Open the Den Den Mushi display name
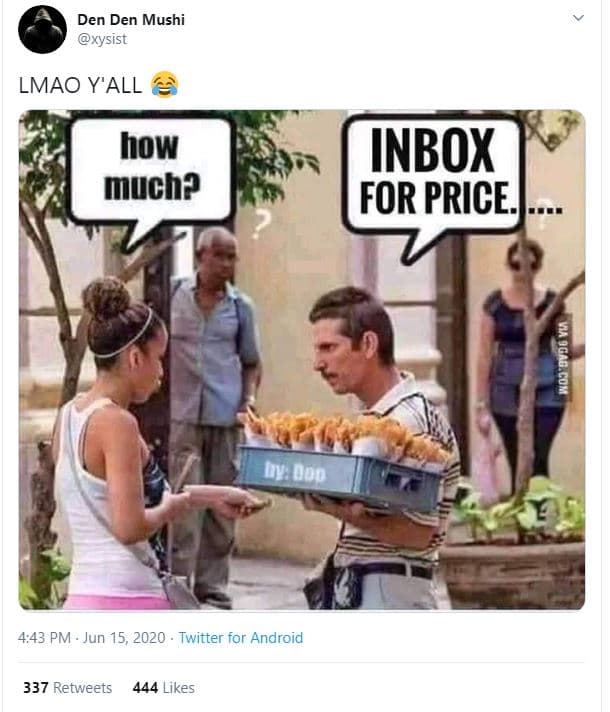 (x=130, y=19)
